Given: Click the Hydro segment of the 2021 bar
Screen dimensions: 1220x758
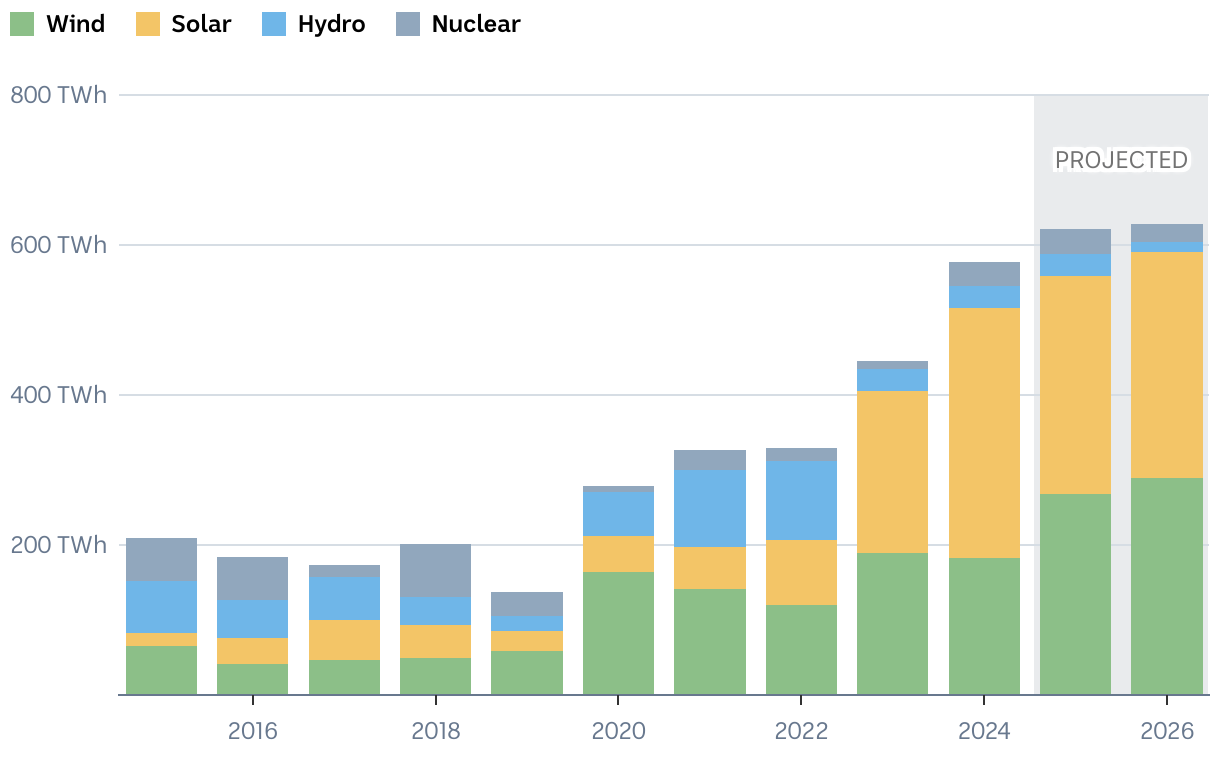Looking at the screenshot, I should (x=710, y=508).
